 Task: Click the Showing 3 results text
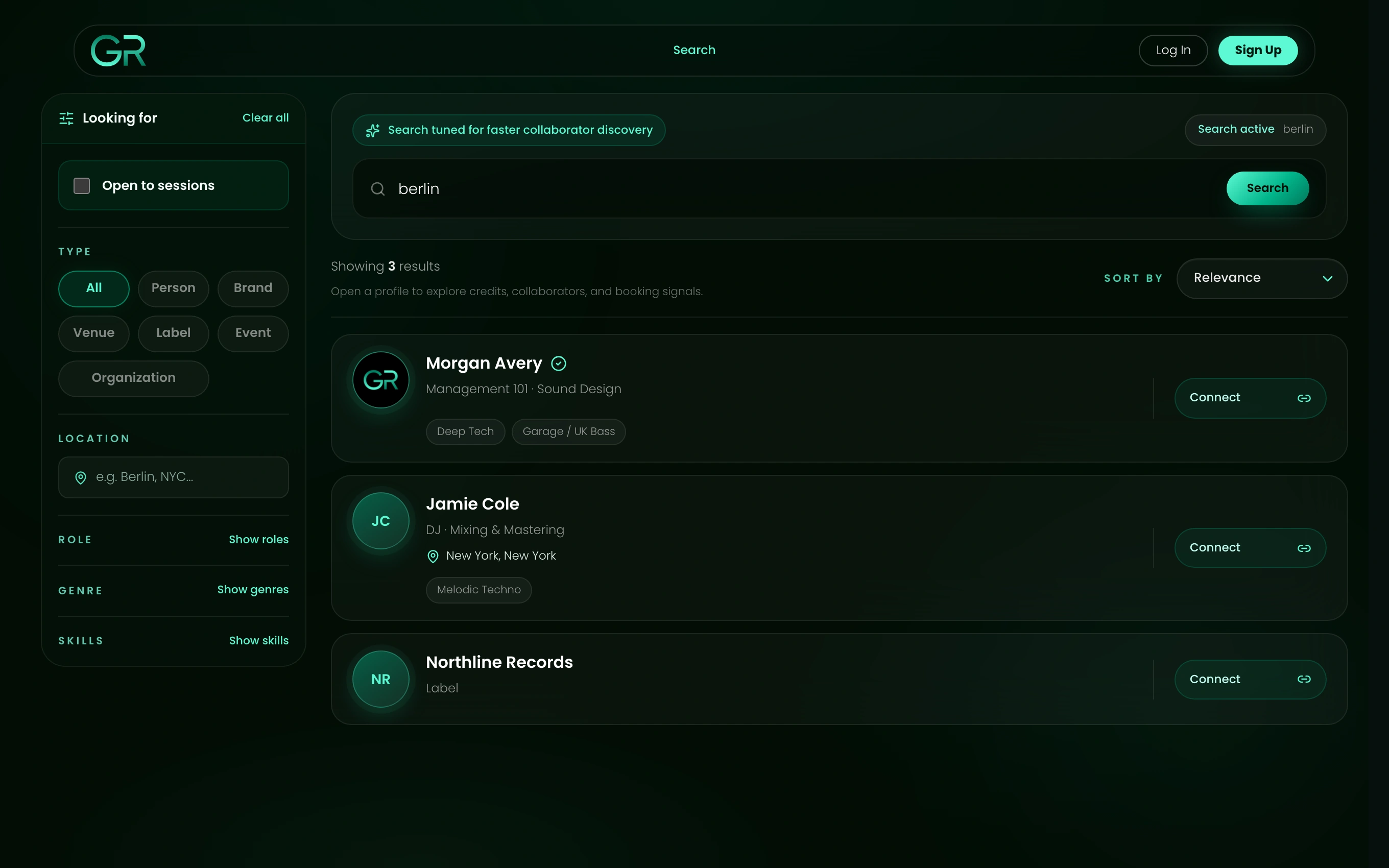tap(385, 267)
